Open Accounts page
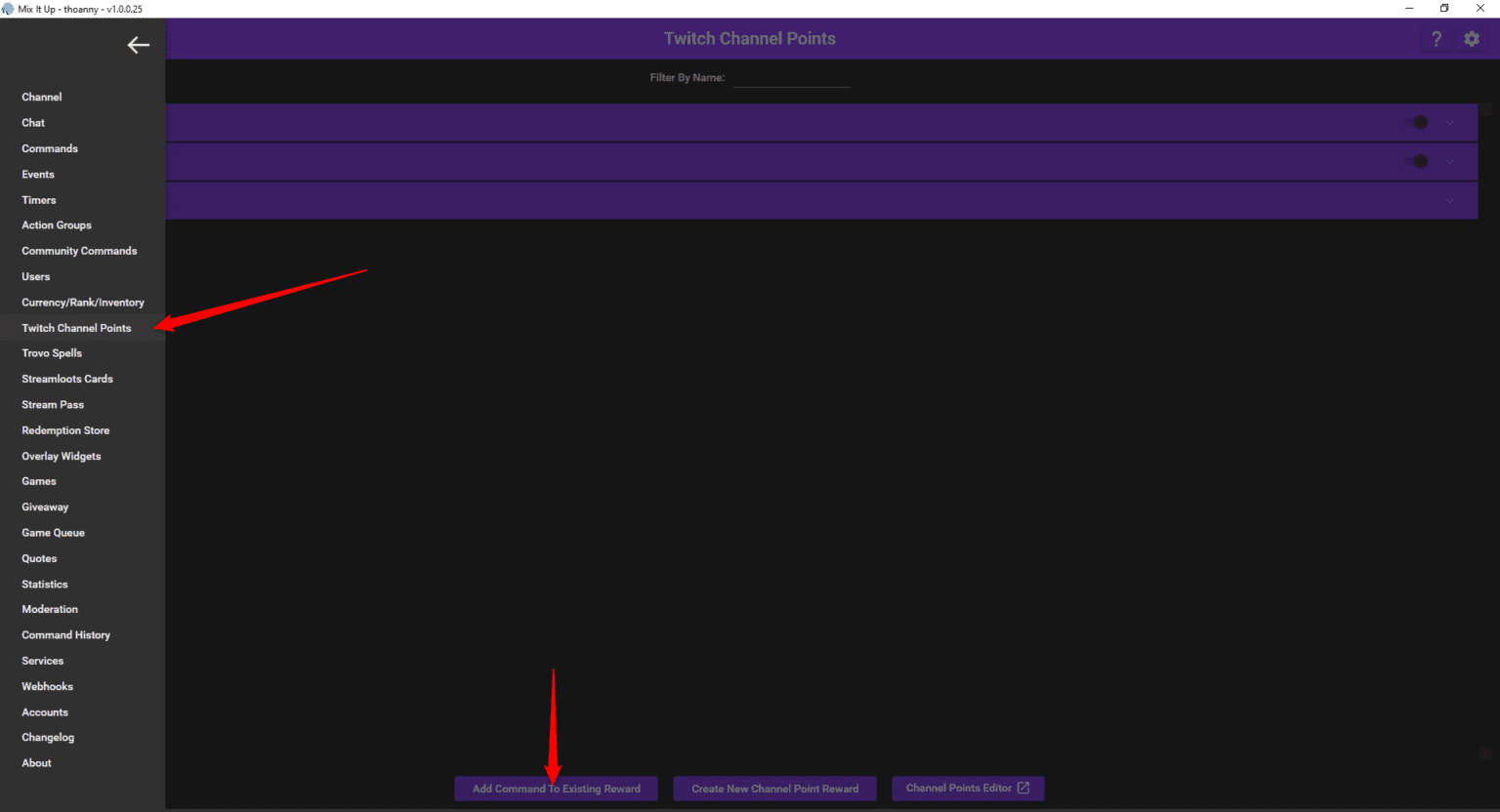The width and height of the screenshot is (1500, 812). click(x=45, y=712)
